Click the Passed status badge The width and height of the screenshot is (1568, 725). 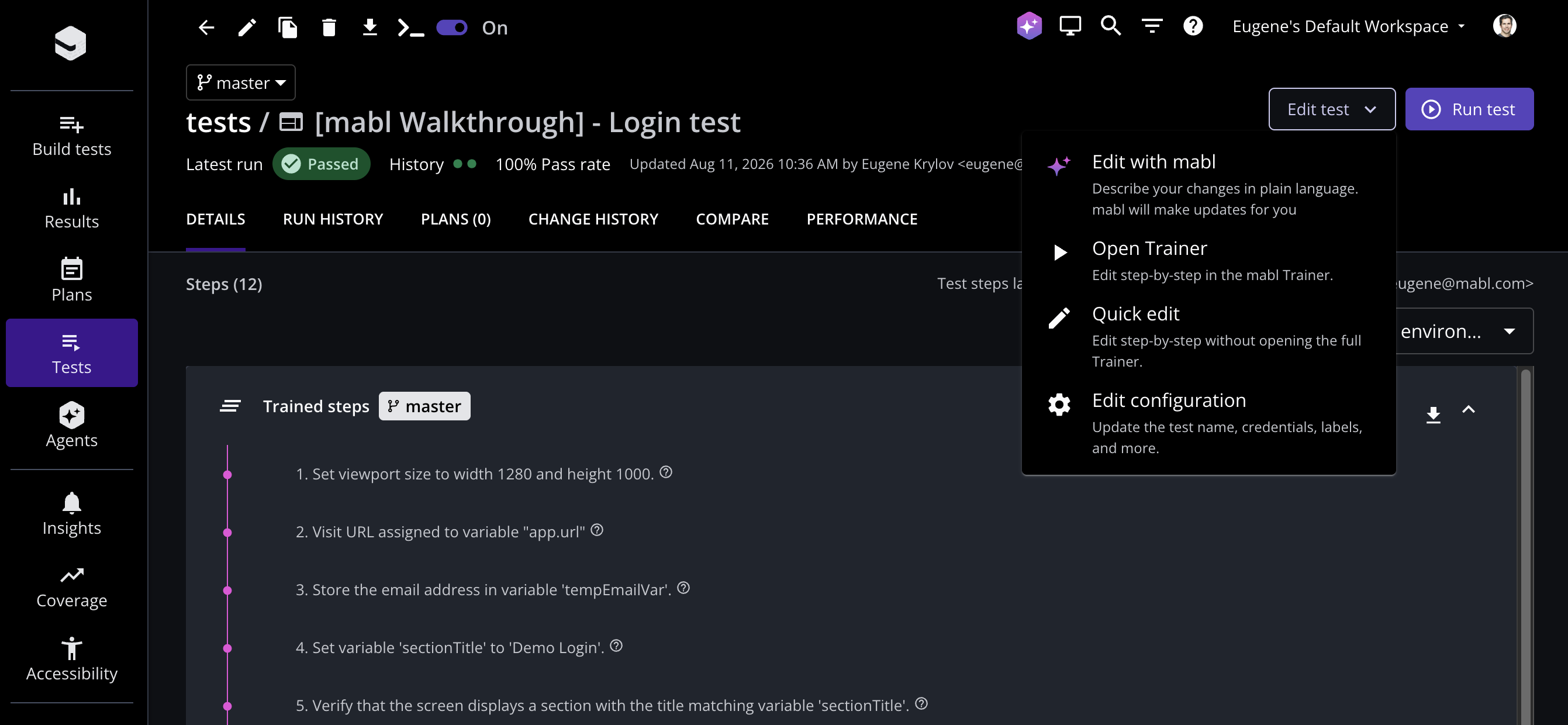(321, 164)
